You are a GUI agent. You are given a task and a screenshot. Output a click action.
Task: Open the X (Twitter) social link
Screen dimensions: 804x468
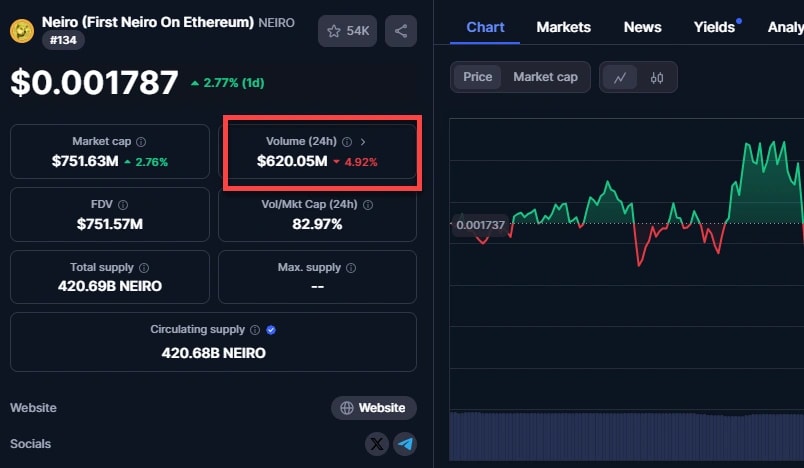376,443
